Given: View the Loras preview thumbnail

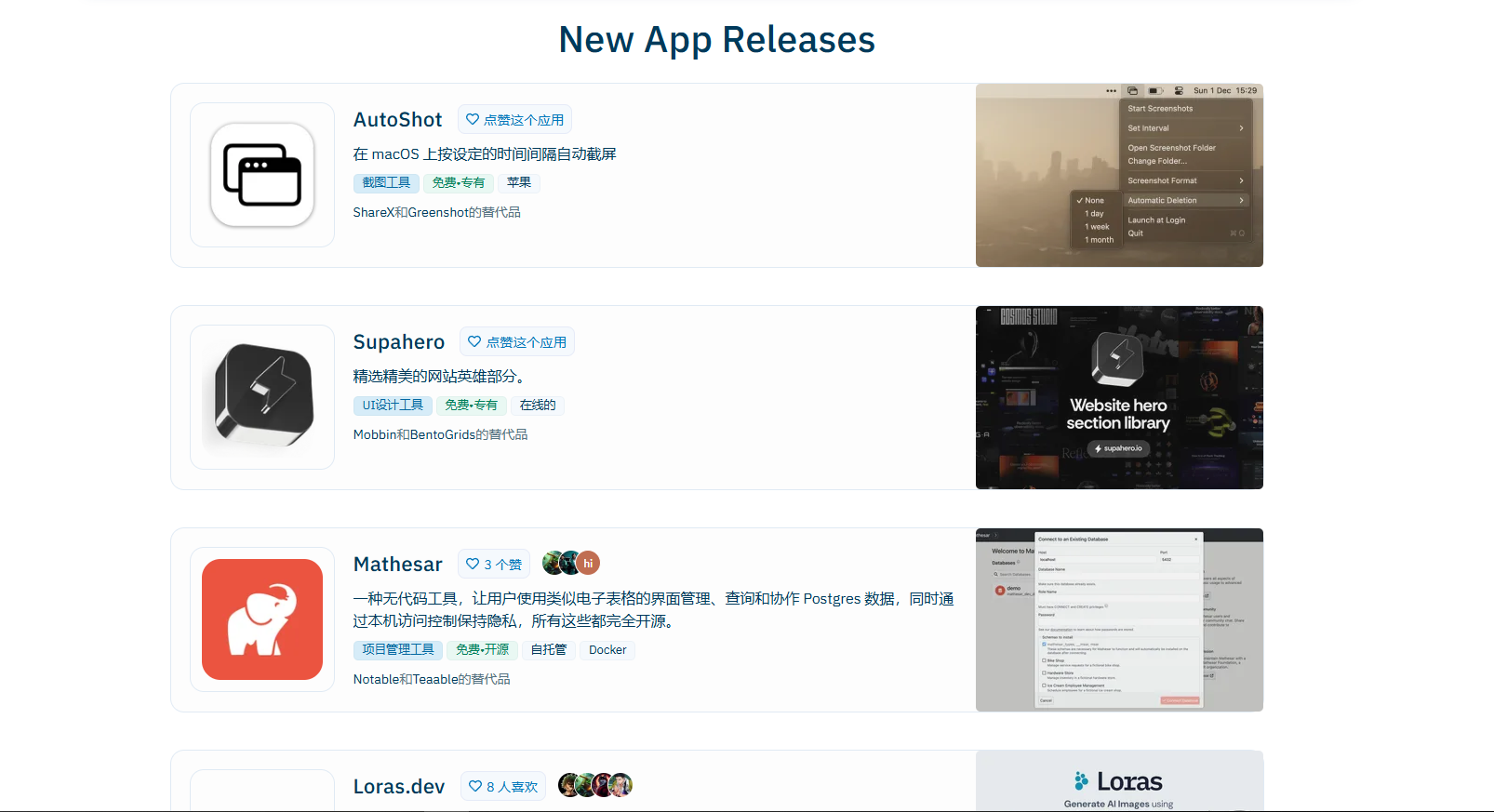Looking at the screenshot, I should tap(1119, 781).
